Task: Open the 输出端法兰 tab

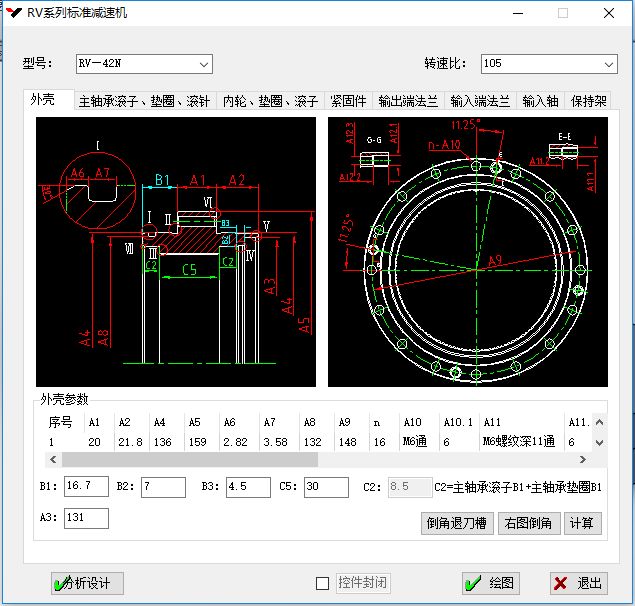Action: coord(408,101)
